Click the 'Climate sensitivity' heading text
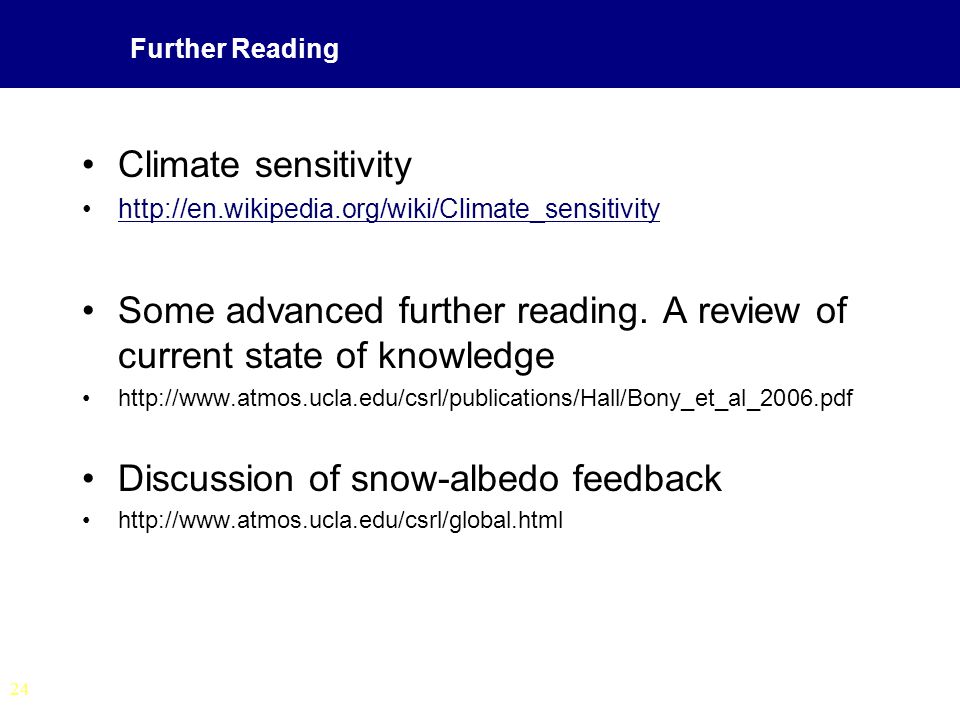 click(x=264, y=165)
